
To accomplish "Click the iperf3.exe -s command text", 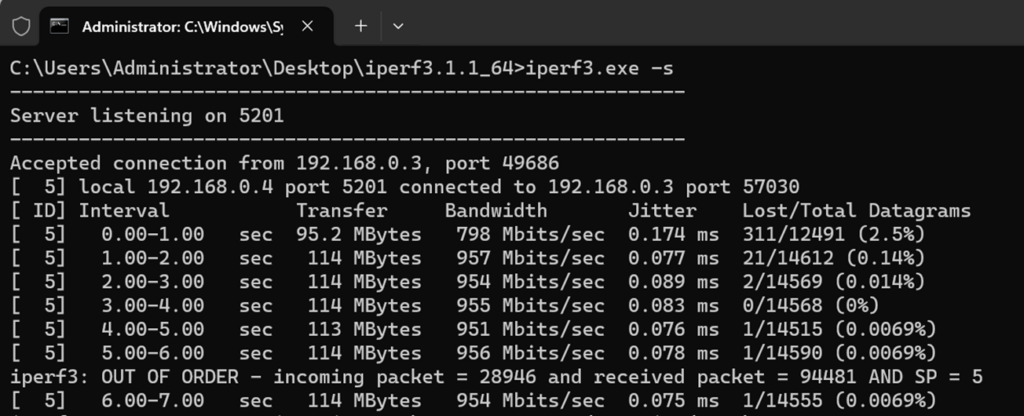I will tap(592, 69).
